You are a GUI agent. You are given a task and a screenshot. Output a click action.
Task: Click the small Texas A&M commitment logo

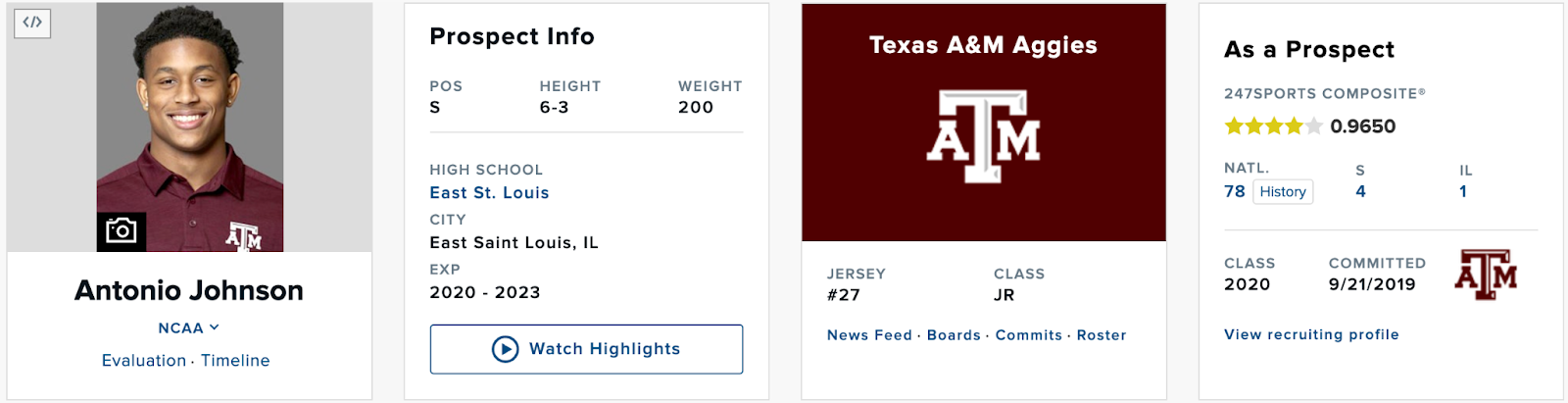1486,275
